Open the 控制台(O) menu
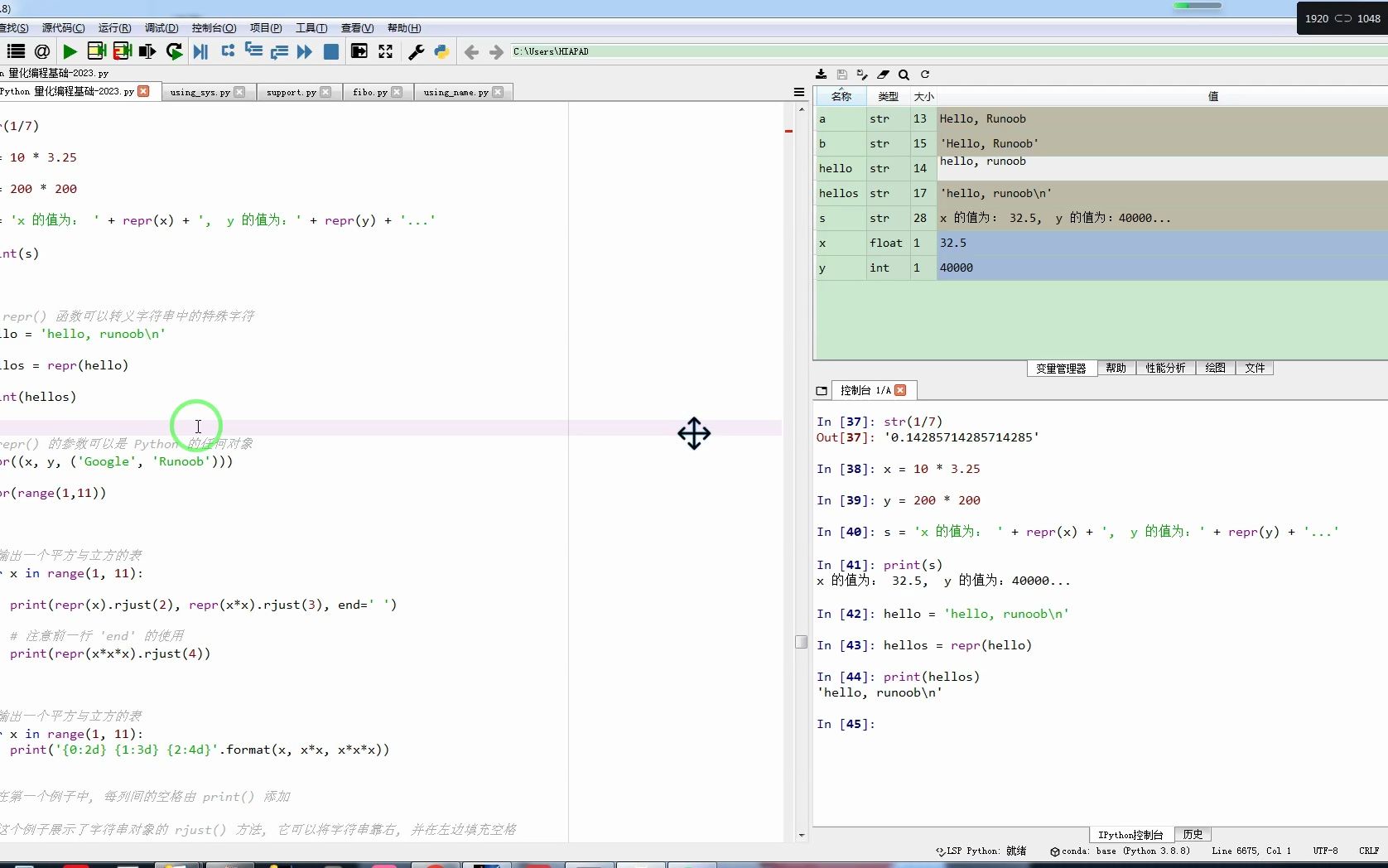The height and width of the screenshot is (868, 1388). coord(214,28)
